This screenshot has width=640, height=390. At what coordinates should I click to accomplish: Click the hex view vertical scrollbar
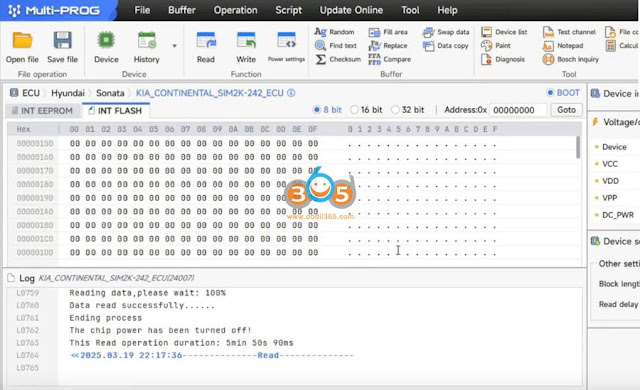(578, 147)
